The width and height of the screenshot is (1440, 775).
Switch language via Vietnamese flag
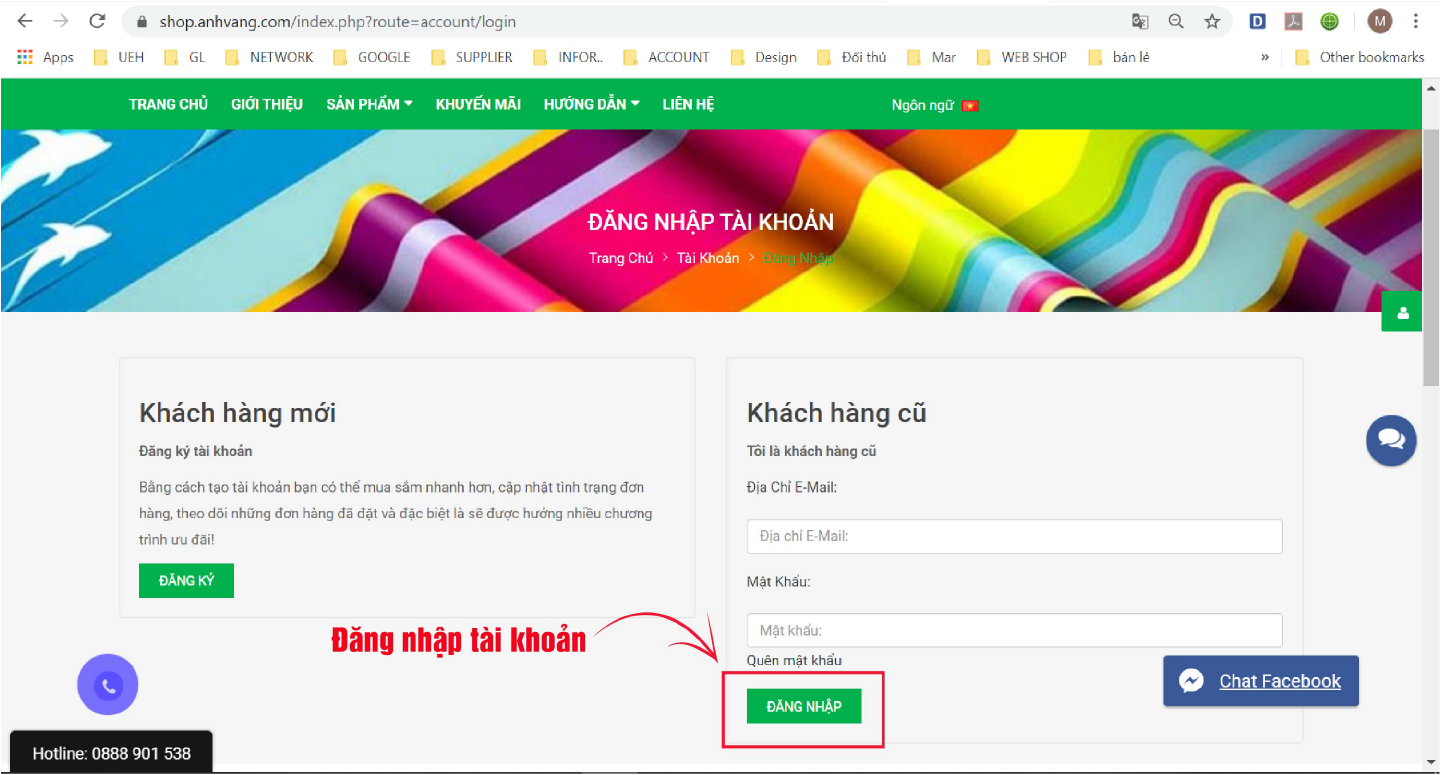[x=969, y=105]
